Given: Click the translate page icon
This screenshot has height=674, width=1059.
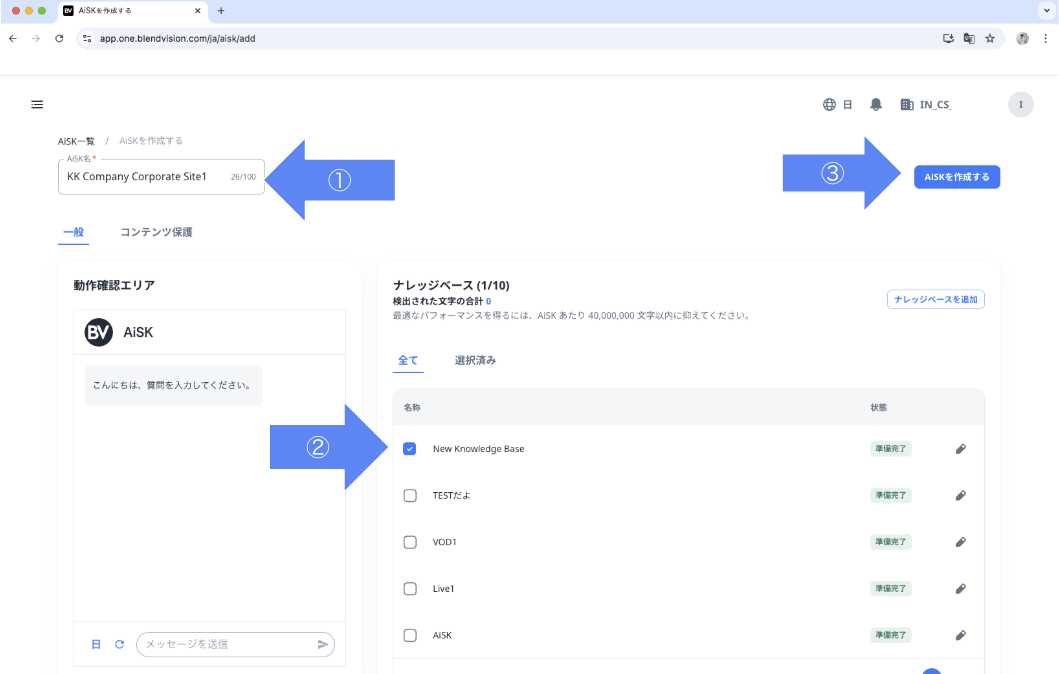Looking at the screenshot, I should tap(969, 38).
